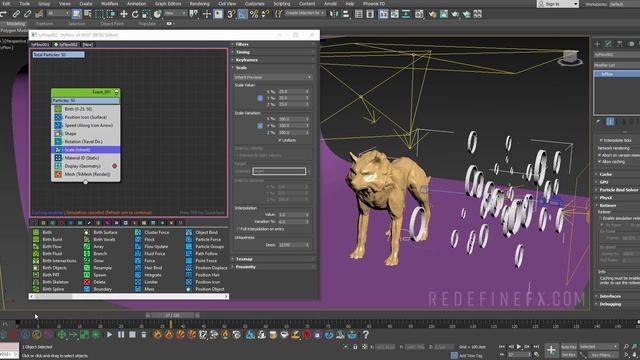This screenshot has width=640, height=360.
Task: Toggle Percent Snap in main toolbar
Action: 254,14
